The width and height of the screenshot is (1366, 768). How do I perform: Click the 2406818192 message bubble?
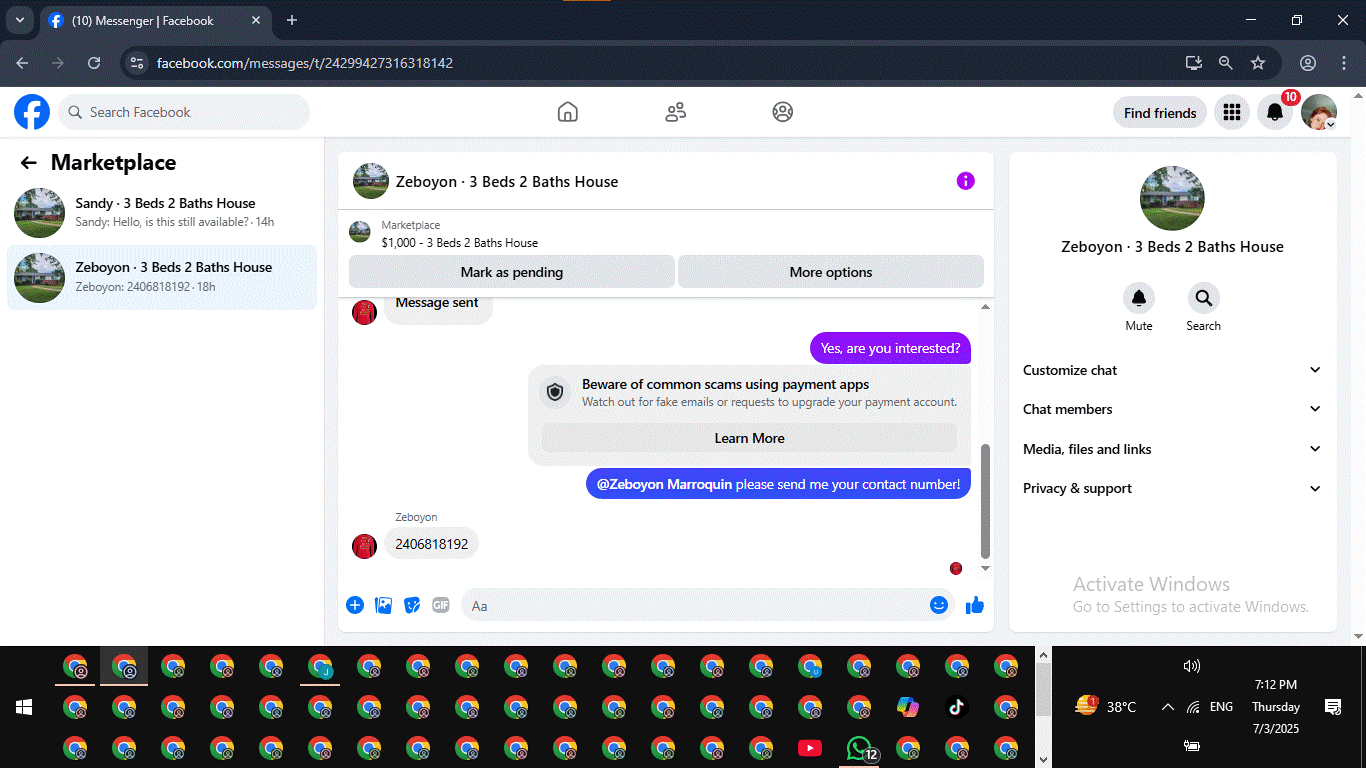tap(431, 544)
